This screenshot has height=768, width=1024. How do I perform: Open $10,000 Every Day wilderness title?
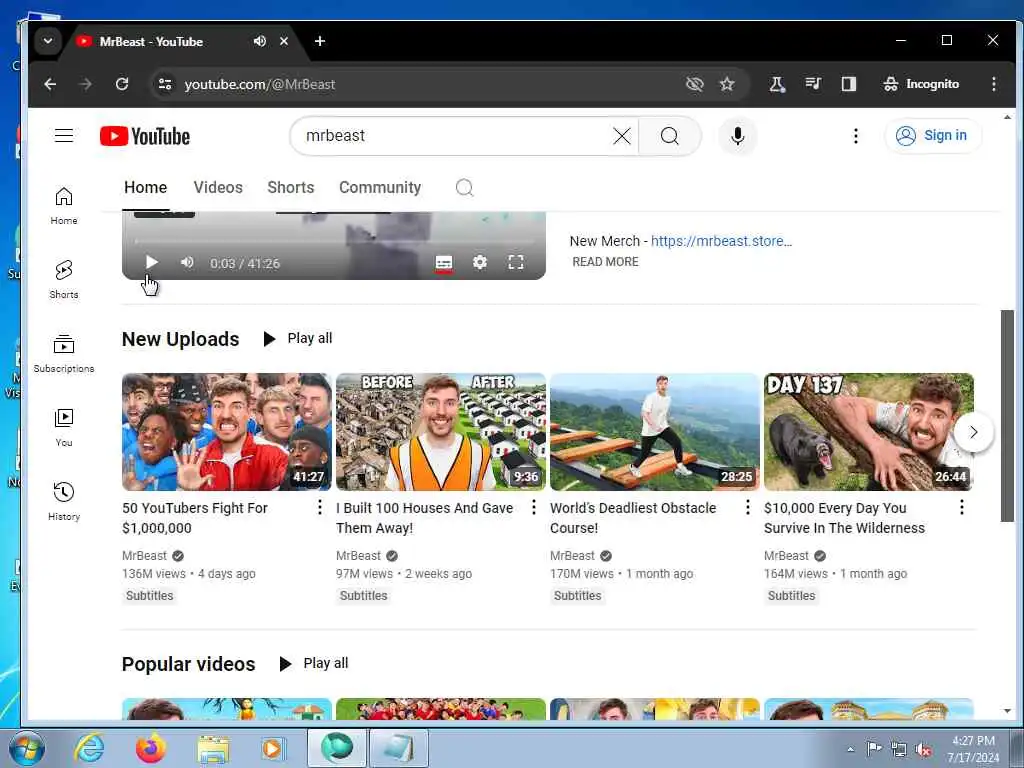pyautogui.click(x=844, y=518)
